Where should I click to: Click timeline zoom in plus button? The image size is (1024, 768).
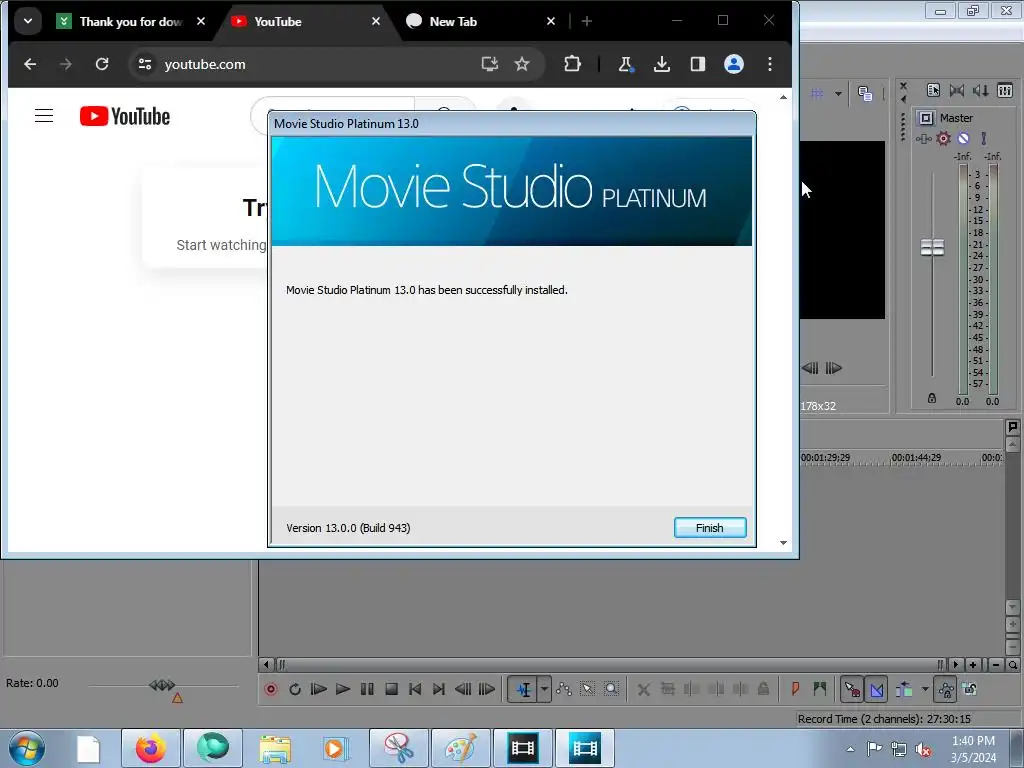[x=973, y=665]
